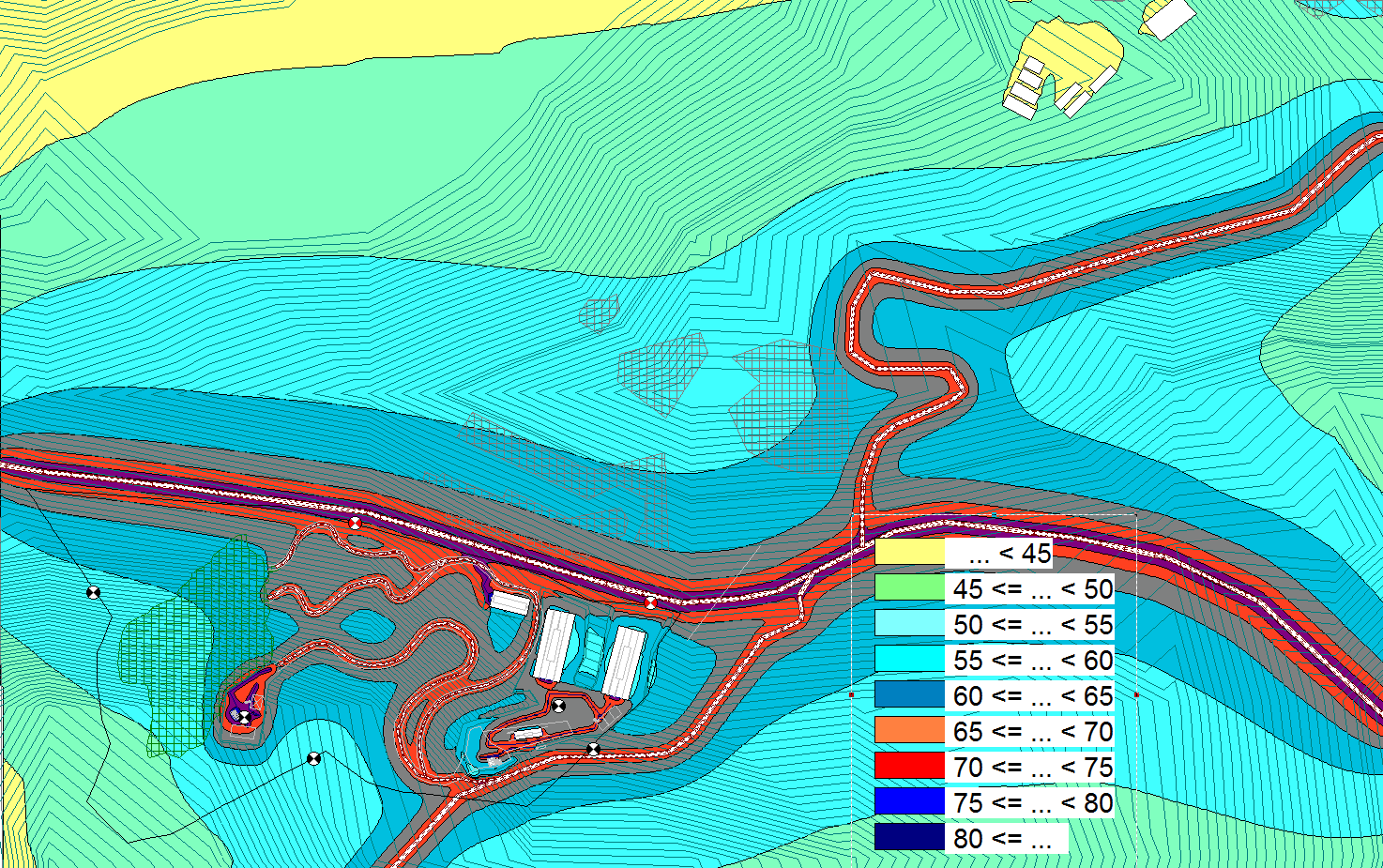The height and width of the screenshot is (868, 1383).
Task: Pick the red 70 to 75 legend swatch
Action: [x=909, y=767]
